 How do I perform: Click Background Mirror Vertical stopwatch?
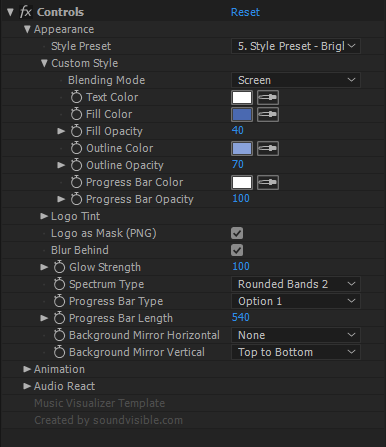(59, 352)
